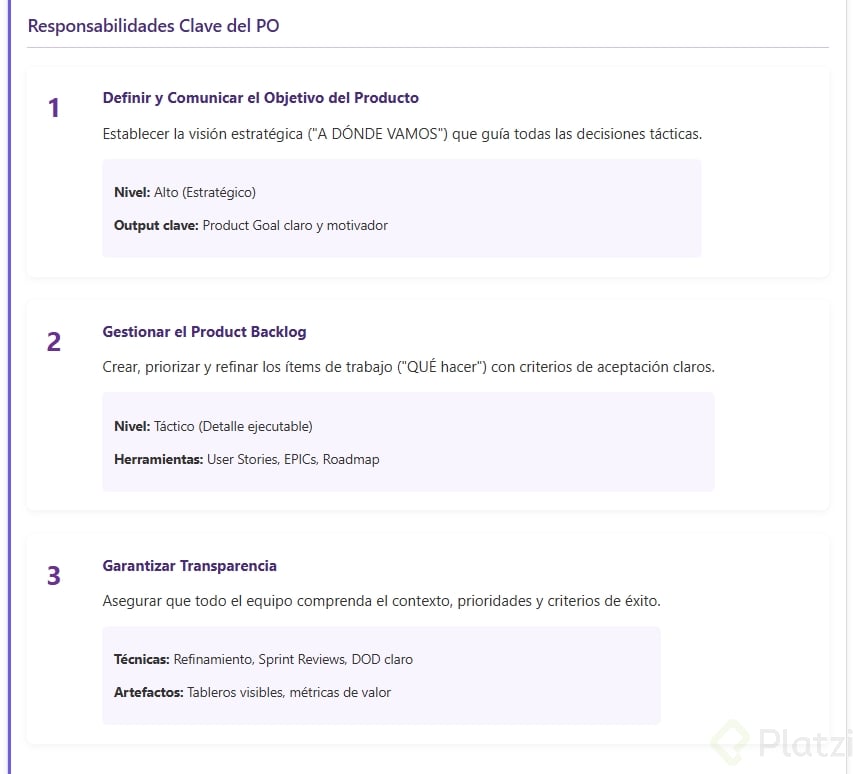The height and width of the screenshot is (774, 862).
Task: Click the "Técnicas: Refinamiento, Sprint Reviews" line
Action: click(x=263, y=659)
